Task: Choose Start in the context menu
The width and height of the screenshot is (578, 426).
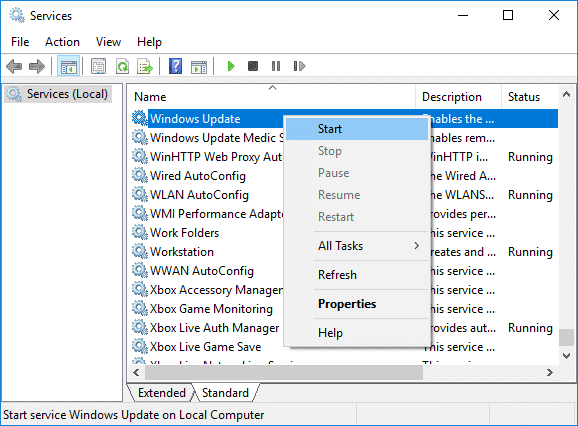Action: (x=357, y=129)
